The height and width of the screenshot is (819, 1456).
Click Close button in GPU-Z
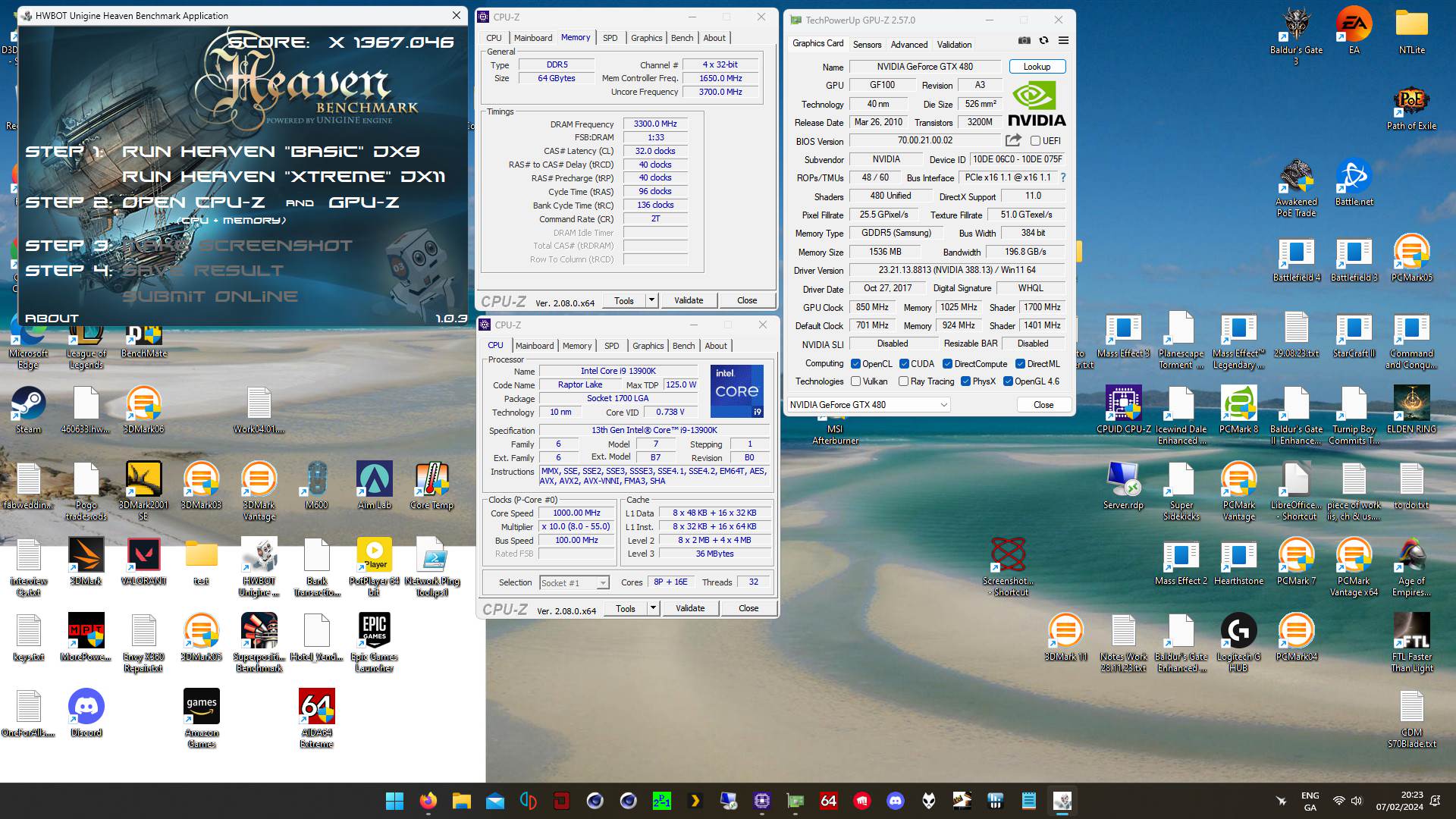1043,405
